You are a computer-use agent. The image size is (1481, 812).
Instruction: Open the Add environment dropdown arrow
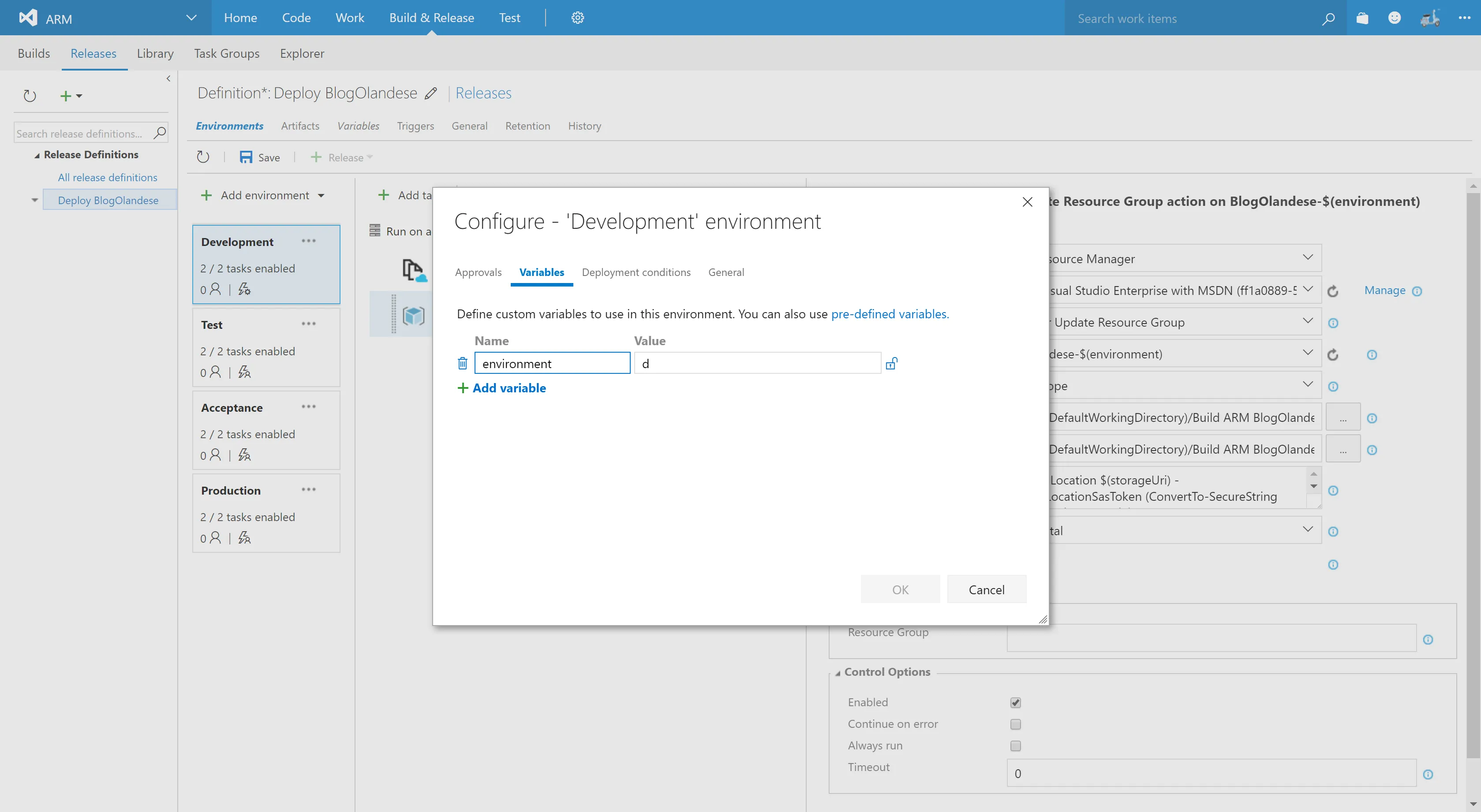321,196
